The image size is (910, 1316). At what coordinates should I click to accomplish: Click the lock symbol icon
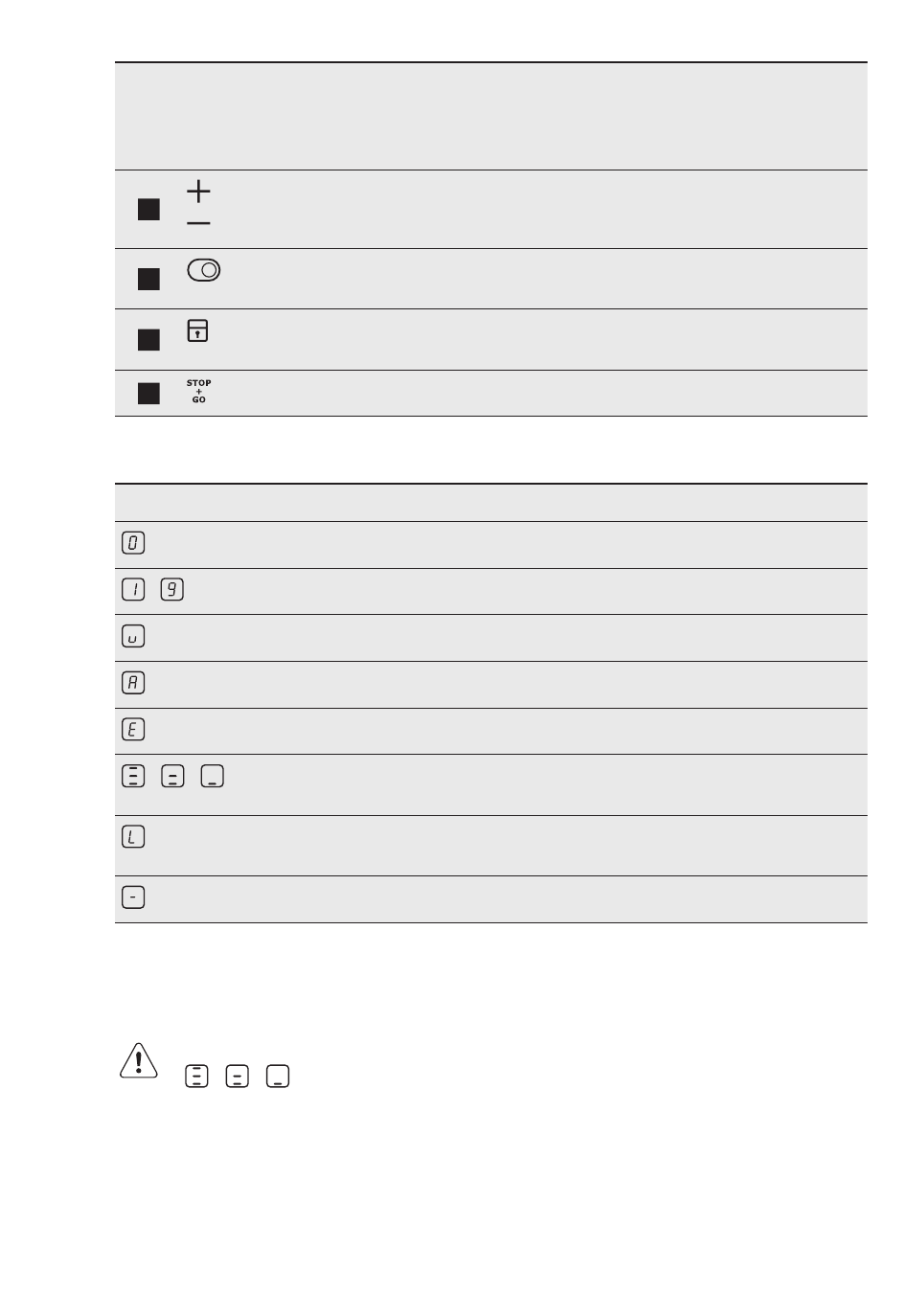[198, 331]
